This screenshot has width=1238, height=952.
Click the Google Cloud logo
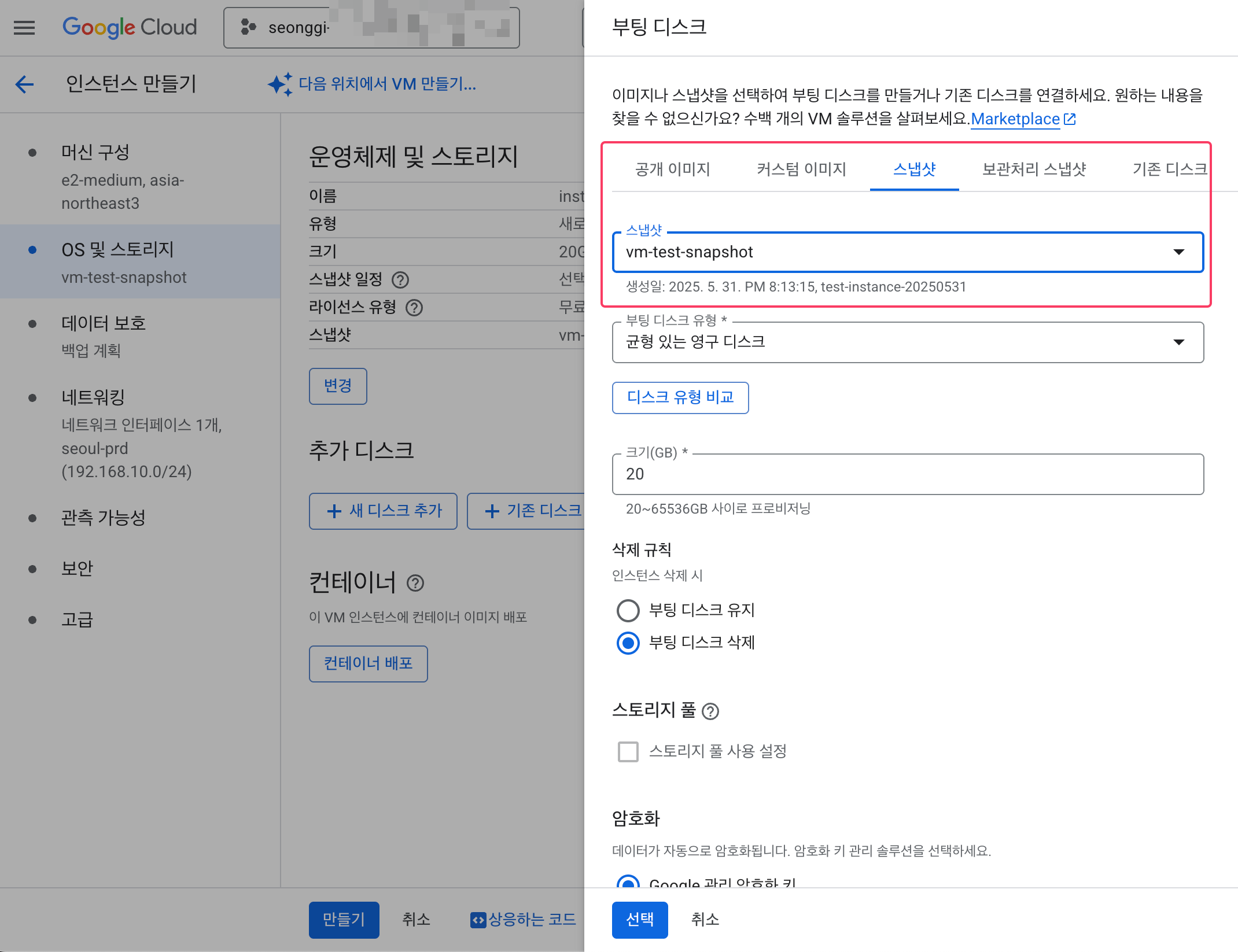(x=130, y=27)
